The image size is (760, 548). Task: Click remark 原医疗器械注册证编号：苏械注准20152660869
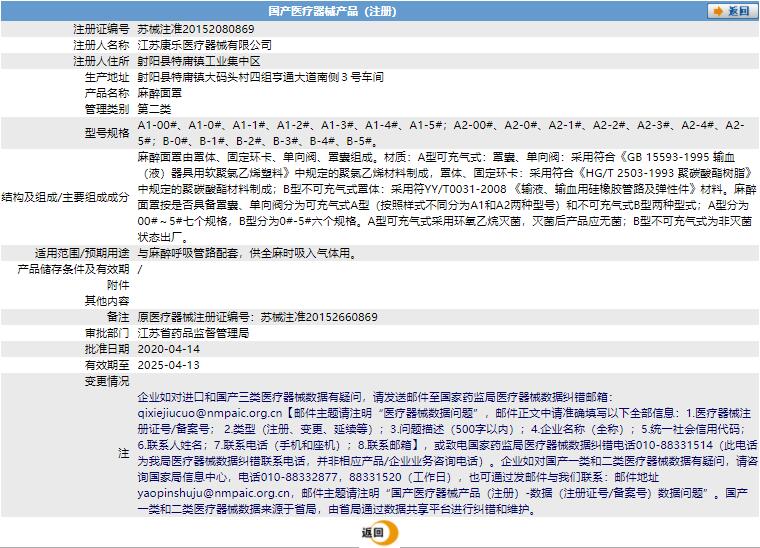(x=257, y=317)
